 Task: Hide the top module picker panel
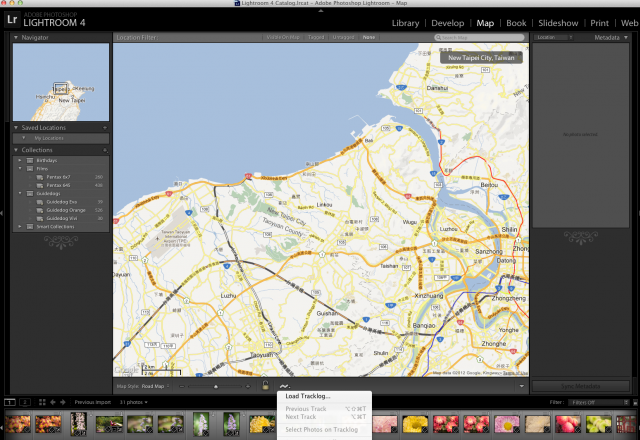click(x=321, y=11)
